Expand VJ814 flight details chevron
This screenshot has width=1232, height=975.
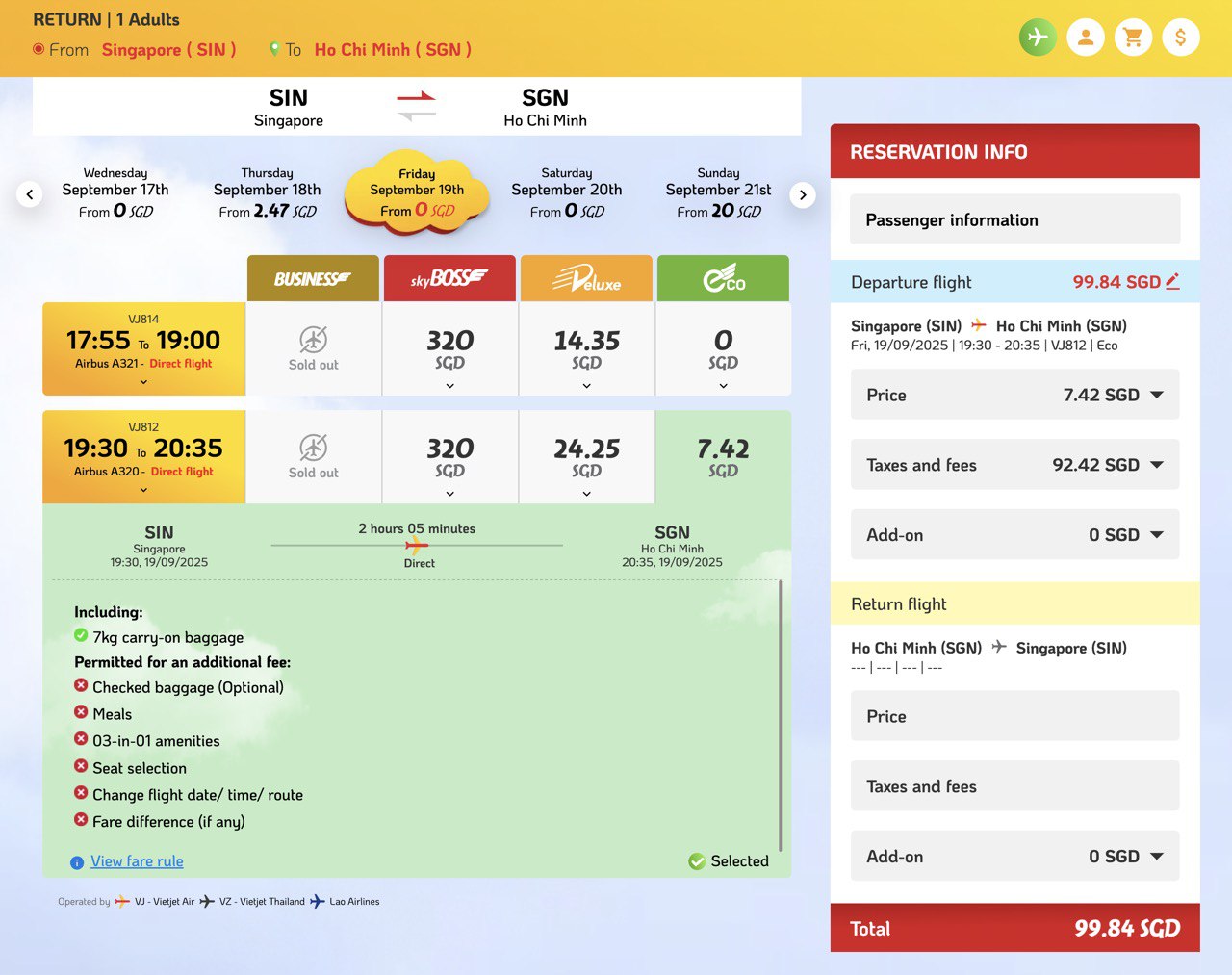coord(143,382)
